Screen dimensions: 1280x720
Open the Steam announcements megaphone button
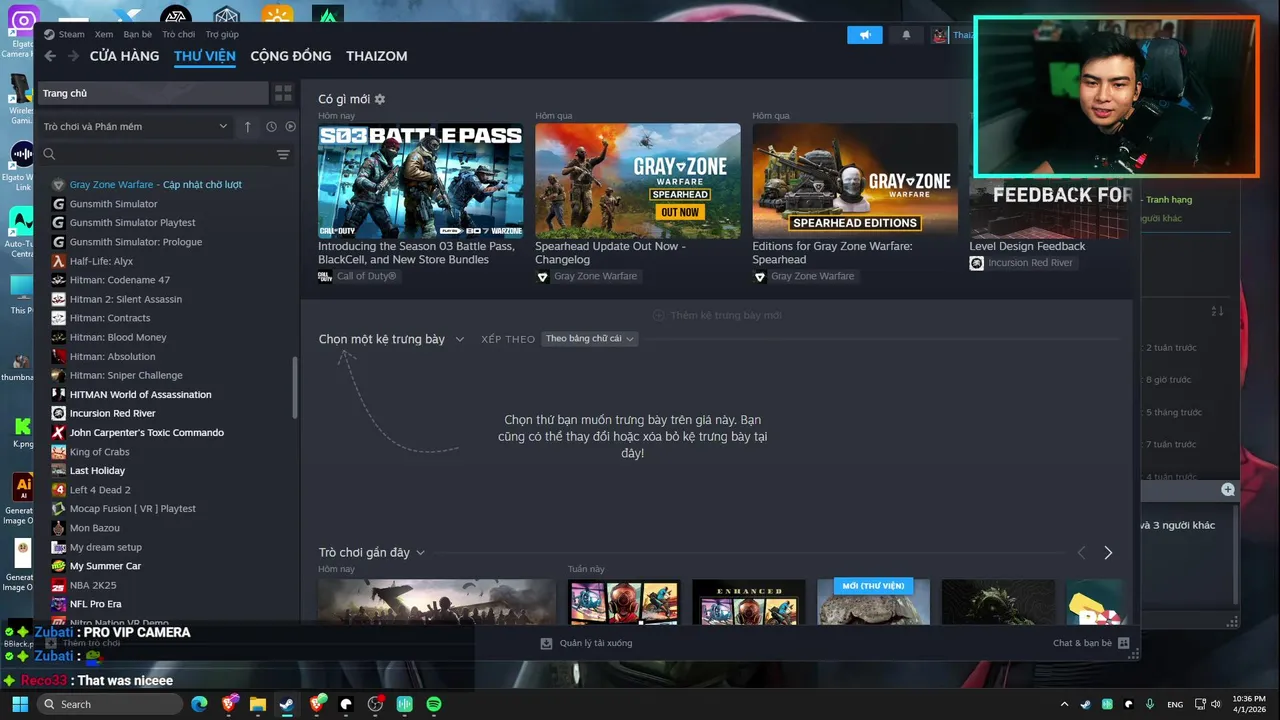[865, 35]
